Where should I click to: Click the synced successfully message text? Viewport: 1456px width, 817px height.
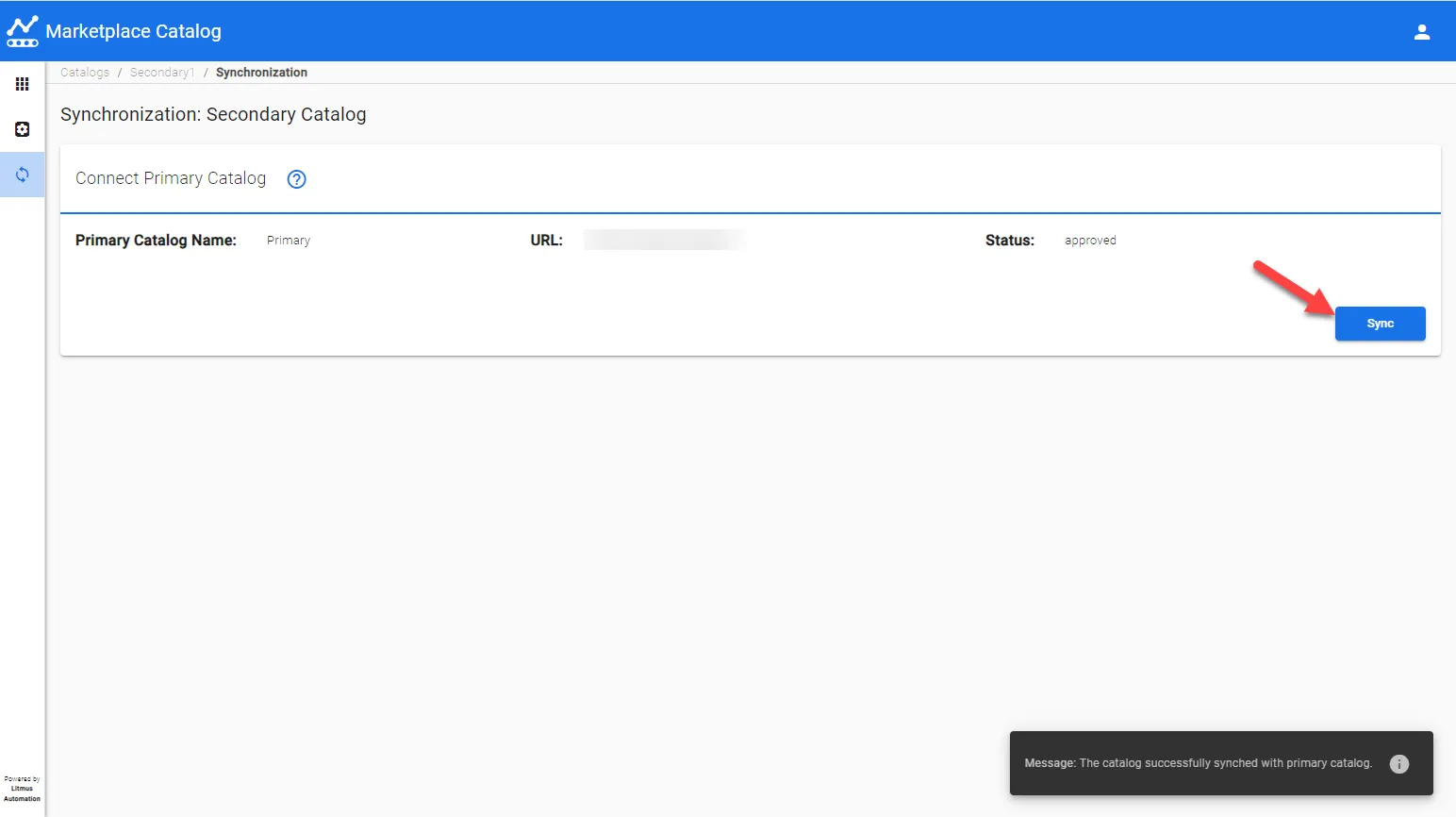click(1199, 763)
